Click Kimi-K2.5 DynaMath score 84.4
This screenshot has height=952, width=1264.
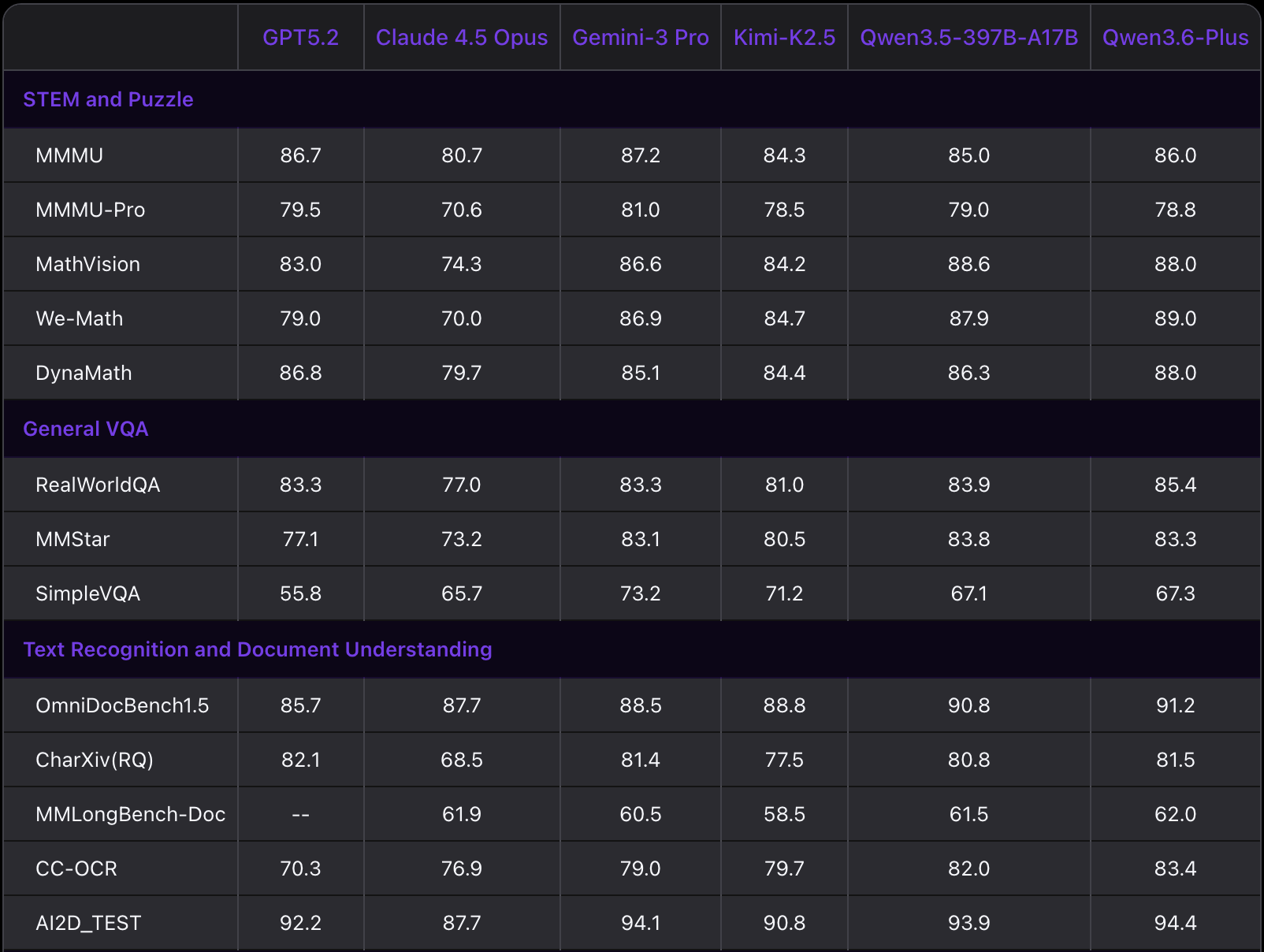pyautogui.click(x=785, y=373)
